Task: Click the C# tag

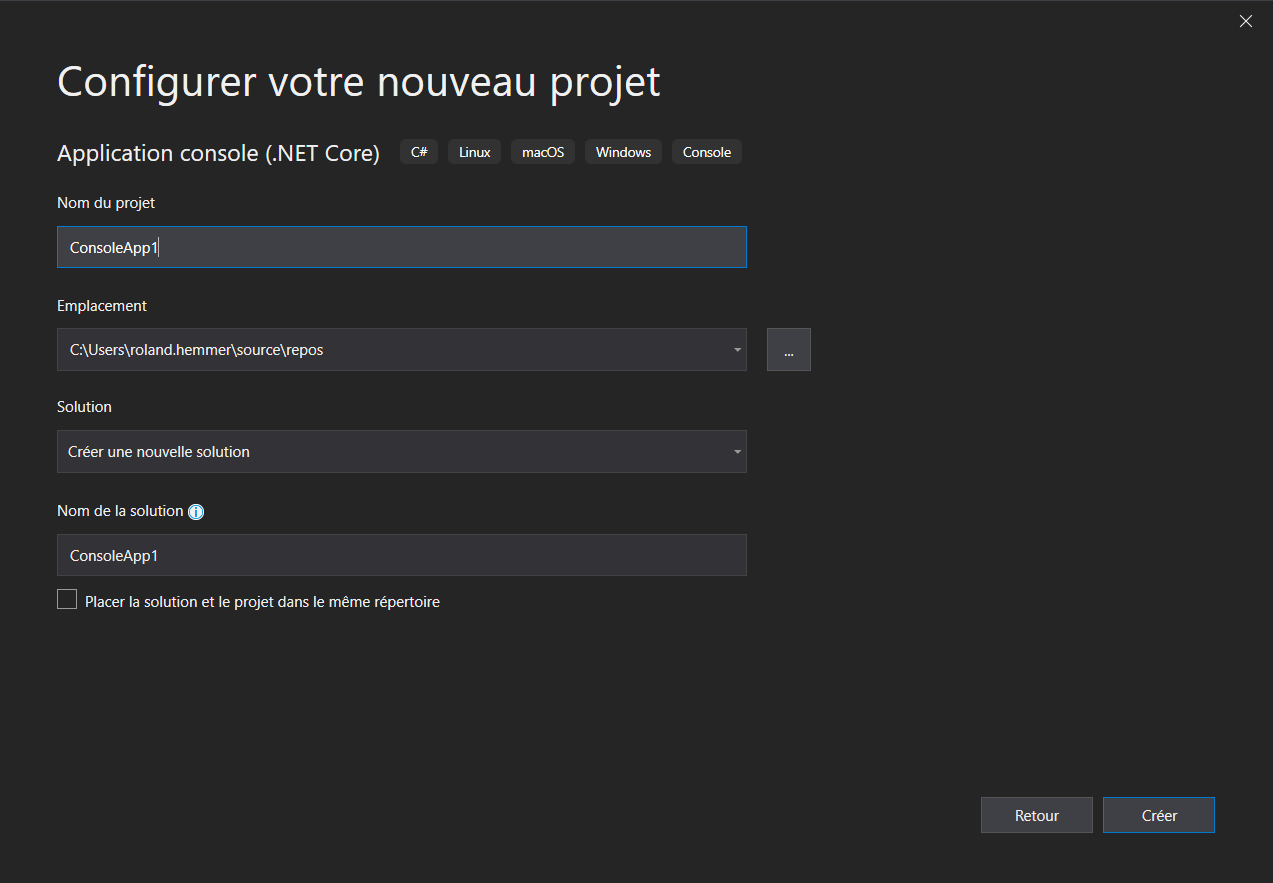Action: [419, 152]
